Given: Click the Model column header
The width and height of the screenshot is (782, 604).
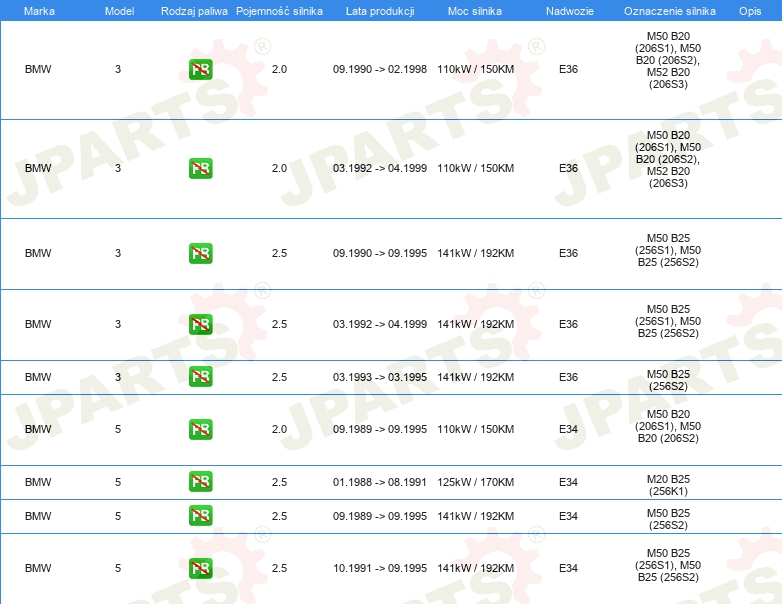Looking at the screenshot, I should pos(119,11).
